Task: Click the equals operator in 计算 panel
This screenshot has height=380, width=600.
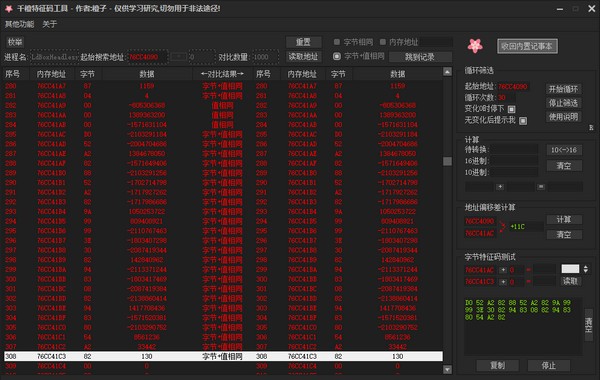Action: point(541,187)
